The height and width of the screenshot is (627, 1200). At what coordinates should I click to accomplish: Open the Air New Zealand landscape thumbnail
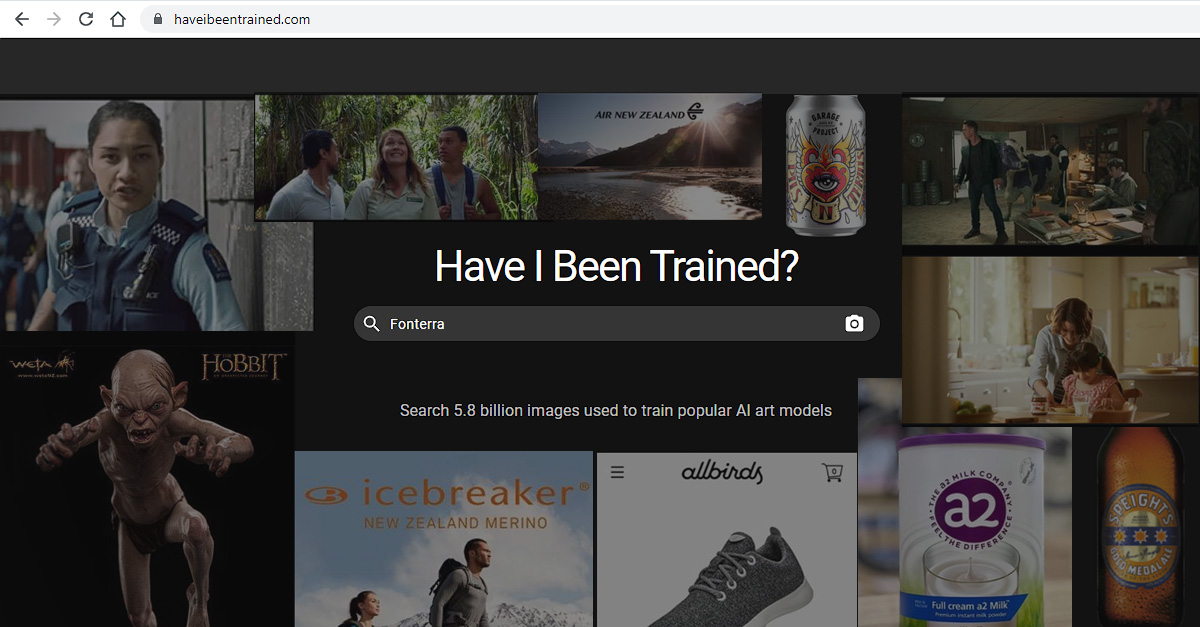pyautogui.click(x=650, y=157)
